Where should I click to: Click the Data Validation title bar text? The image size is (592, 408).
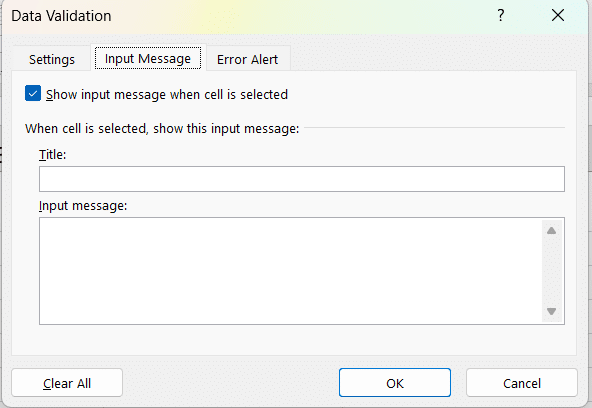tap(61, 16)
